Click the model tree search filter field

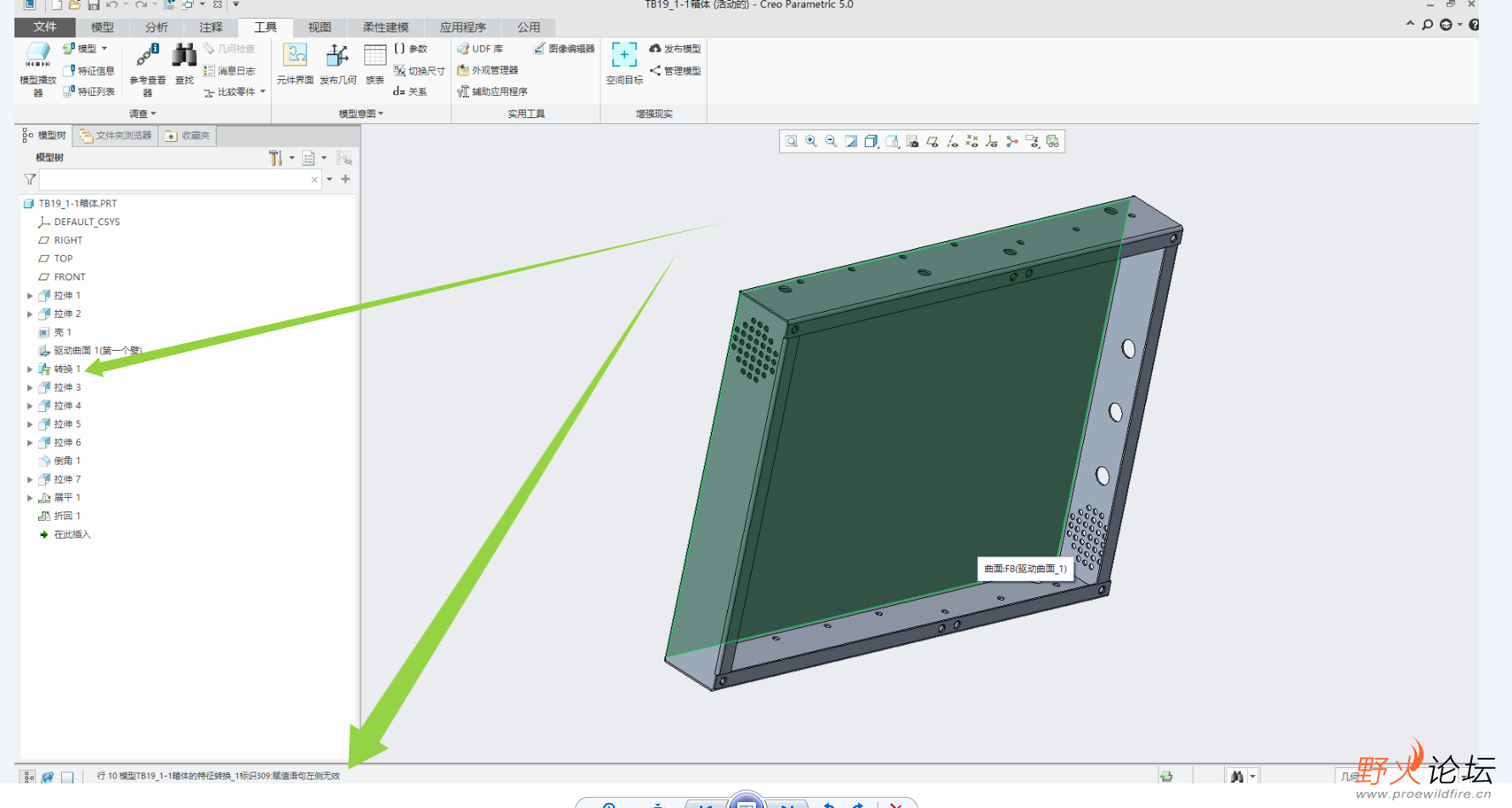pos(174,179)
